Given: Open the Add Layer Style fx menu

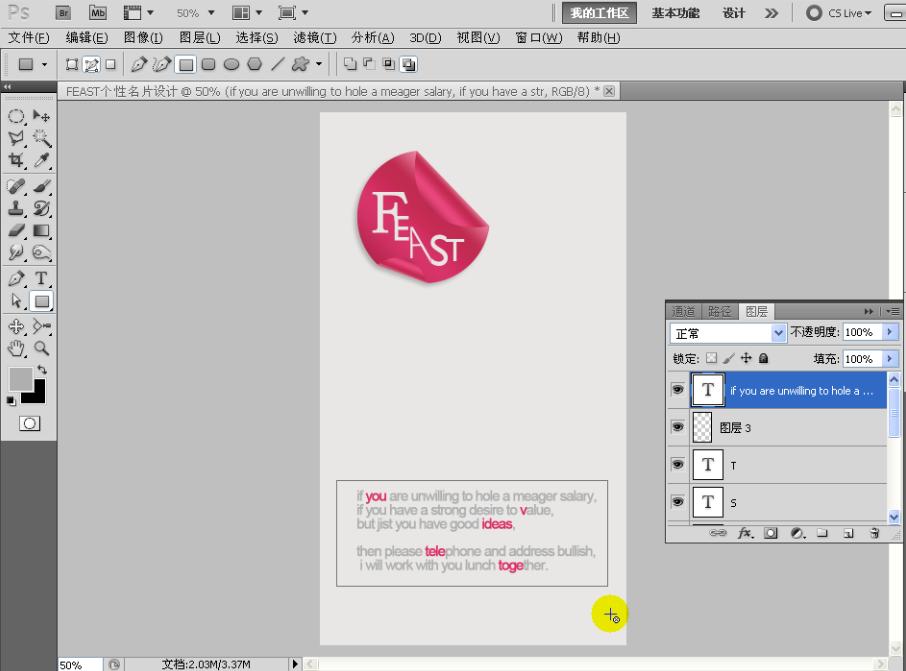Looking at the screenshot, I should click(x=746, y=533).
